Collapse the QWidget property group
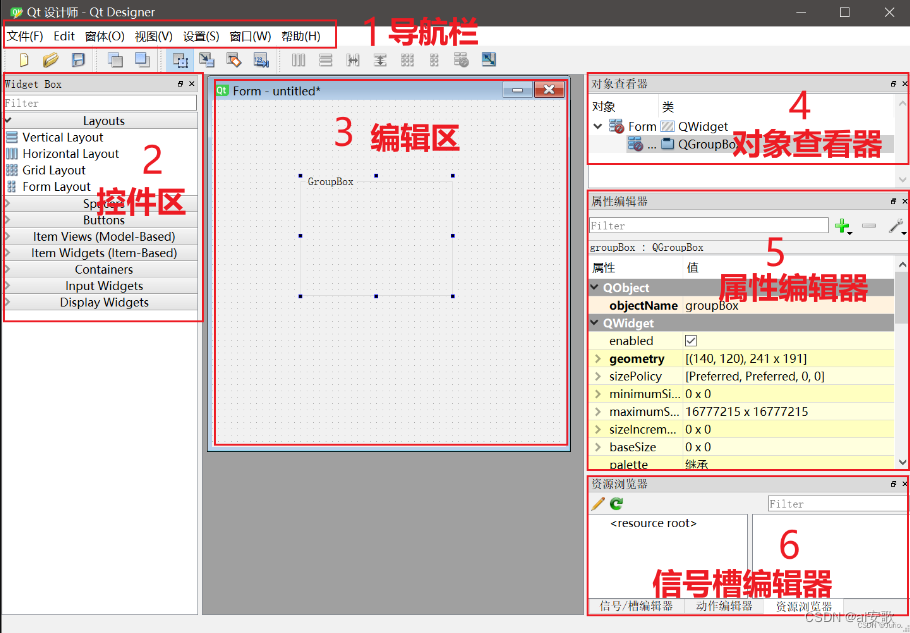 [x=594, y=323]
